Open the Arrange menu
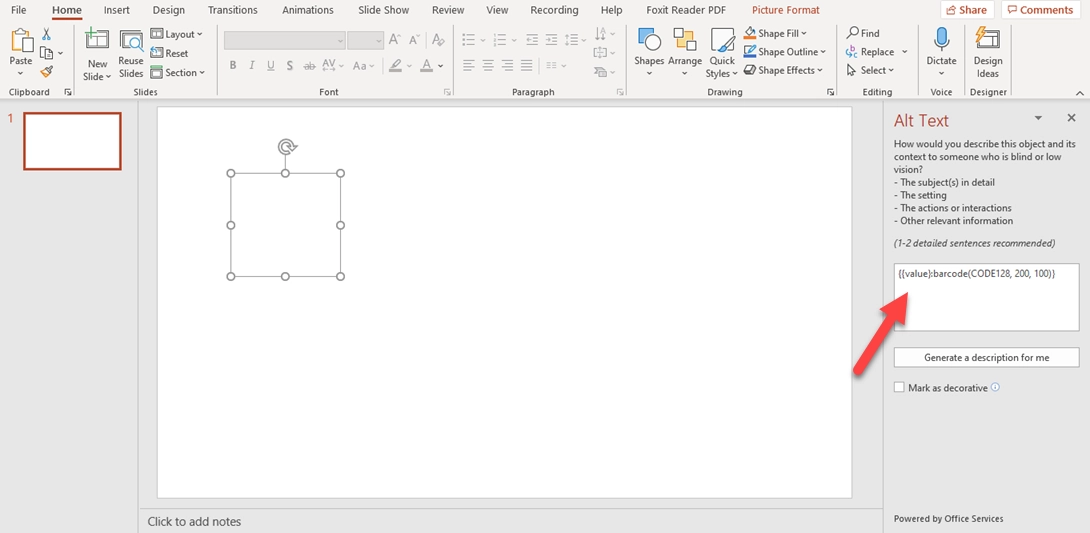1090x533 pixels. [x=685, y=54]
